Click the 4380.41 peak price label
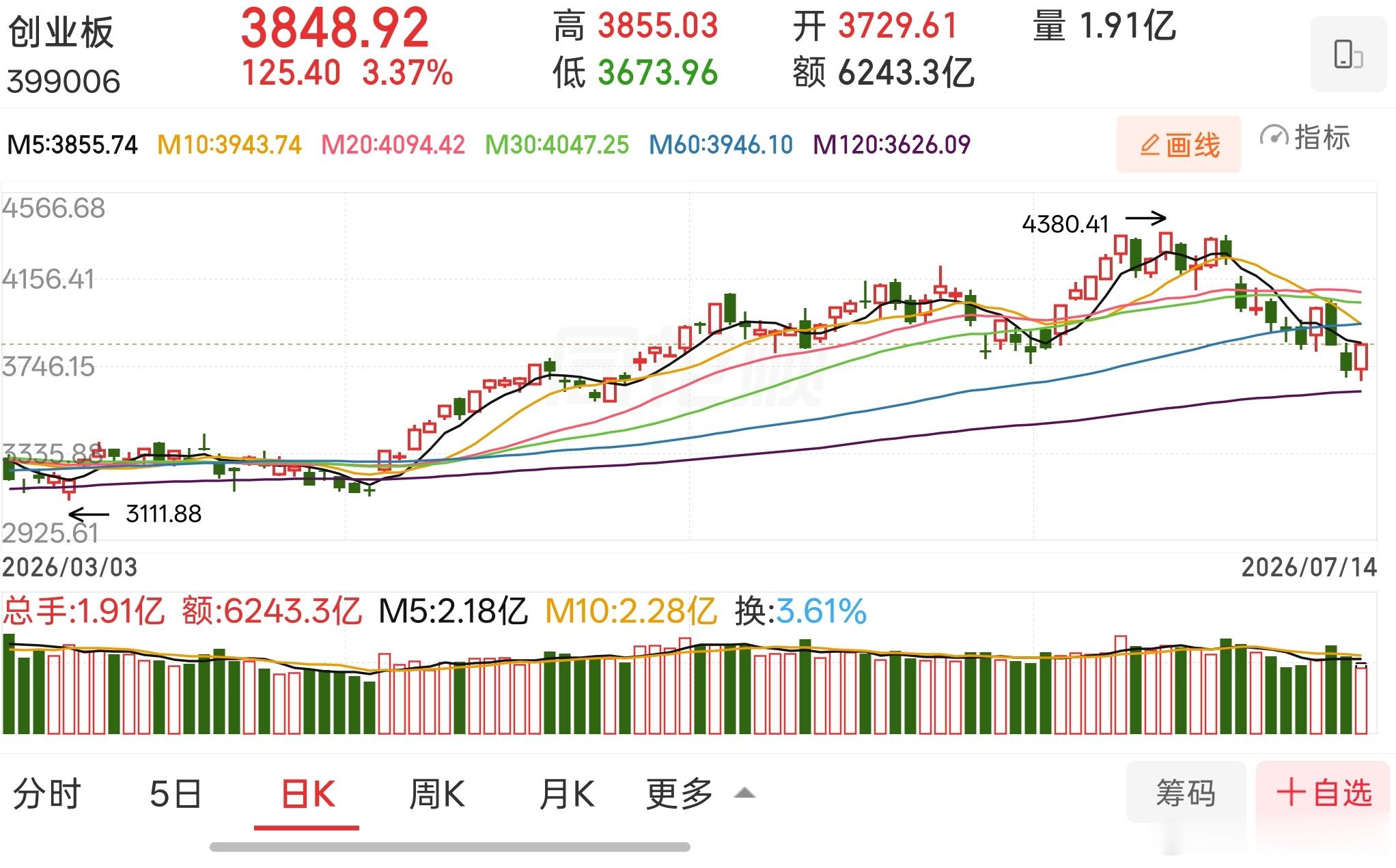The image size is (1396, 868). pos(1065,224)
